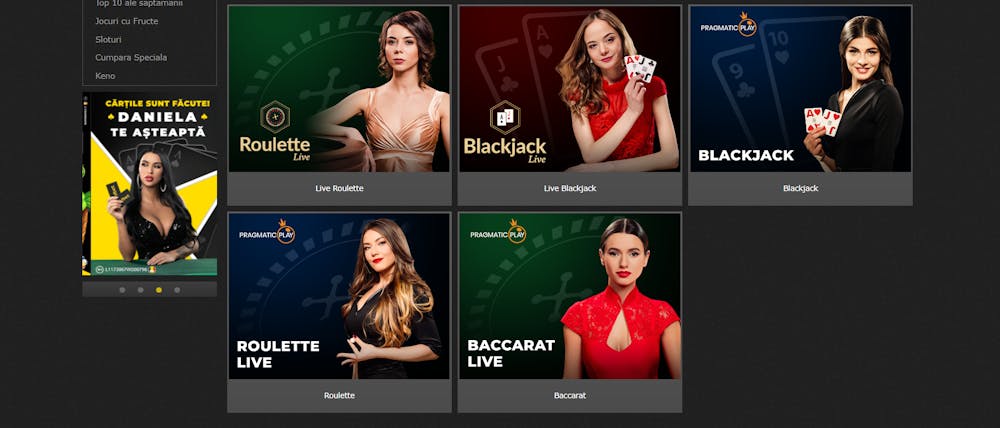Open Keno from the sidebar menu
The height and width of the screenshot is (428, 1000).
click(x=105, y=75)
